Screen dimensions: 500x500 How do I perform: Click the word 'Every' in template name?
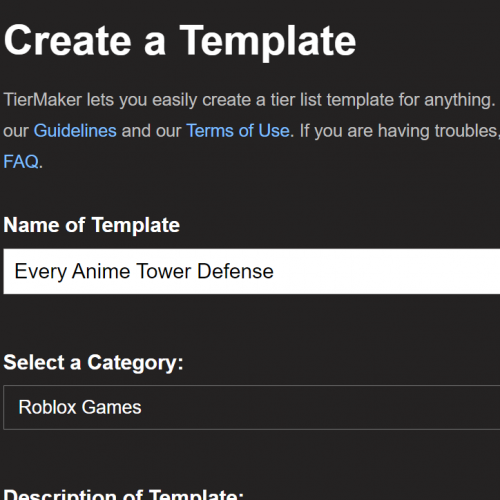(41, 272)
